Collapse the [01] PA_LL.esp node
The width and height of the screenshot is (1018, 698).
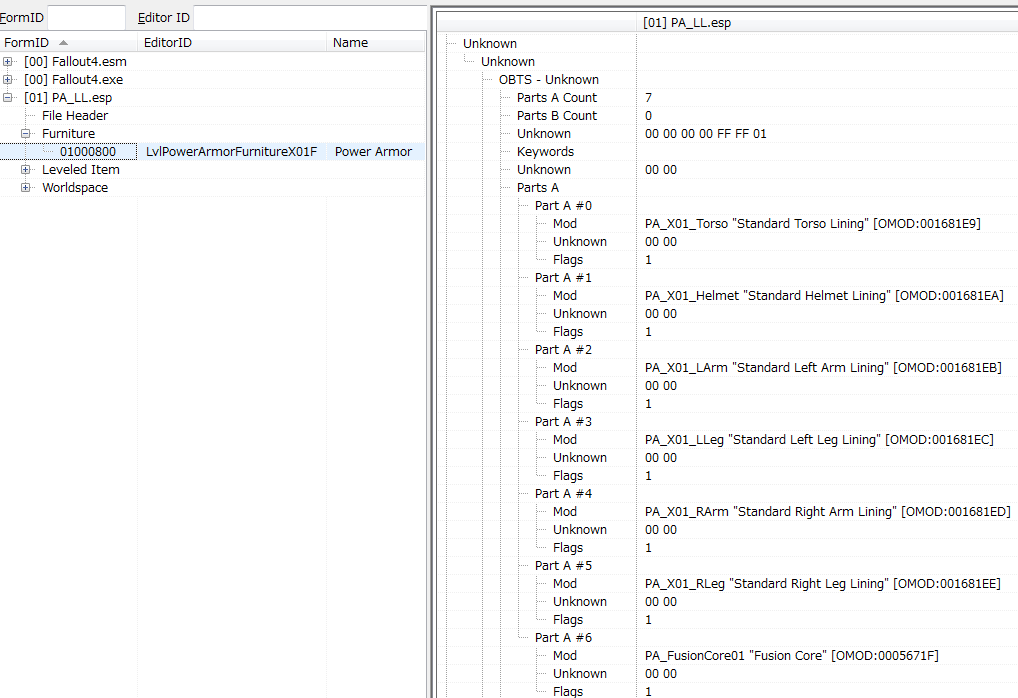point(8,97)
